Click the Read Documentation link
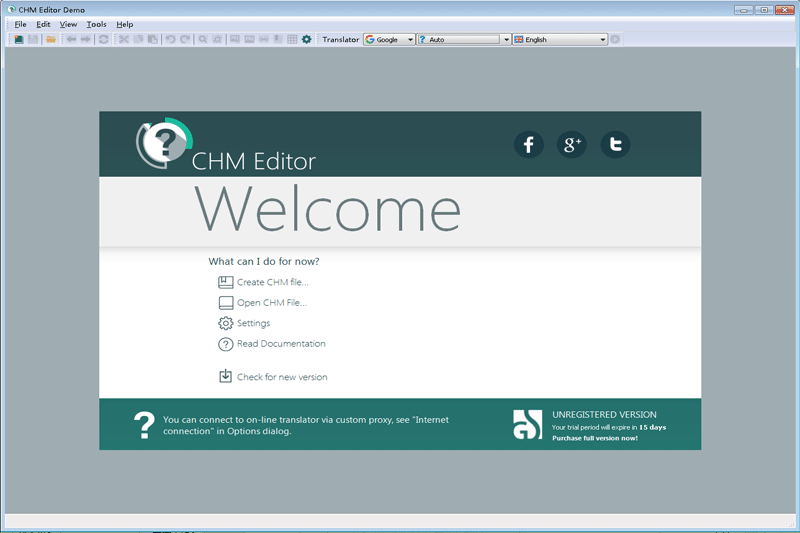Image resolution: width=800 pixels, height=533 pixels. (281, 344)
